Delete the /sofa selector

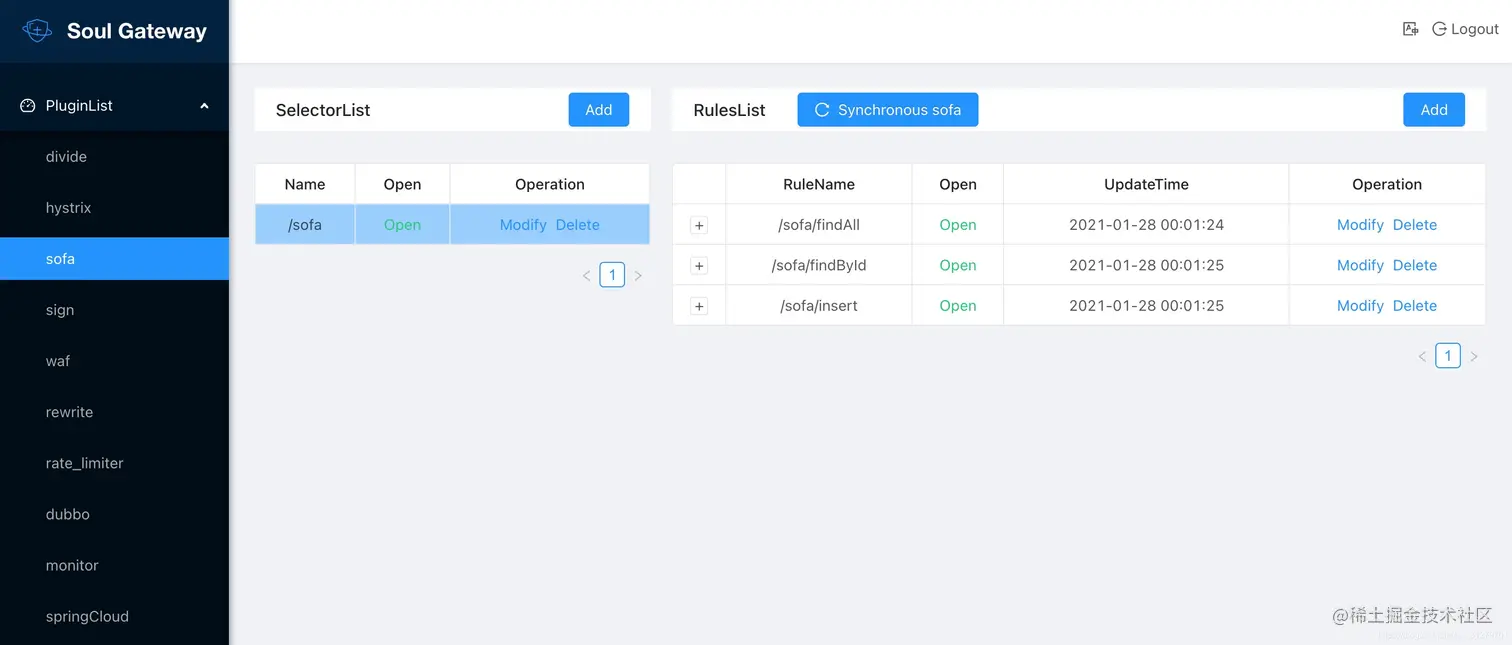point(578,225)
